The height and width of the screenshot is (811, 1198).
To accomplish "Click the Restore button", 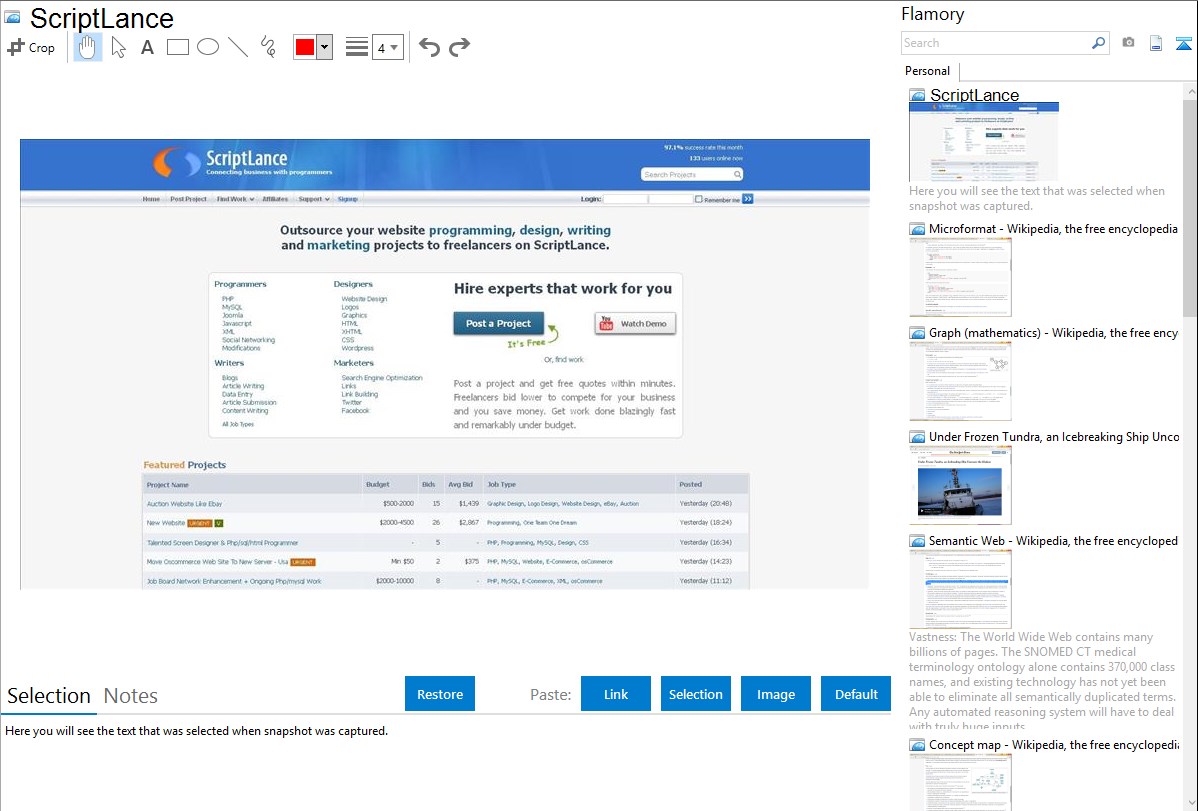I will [440, 694].
